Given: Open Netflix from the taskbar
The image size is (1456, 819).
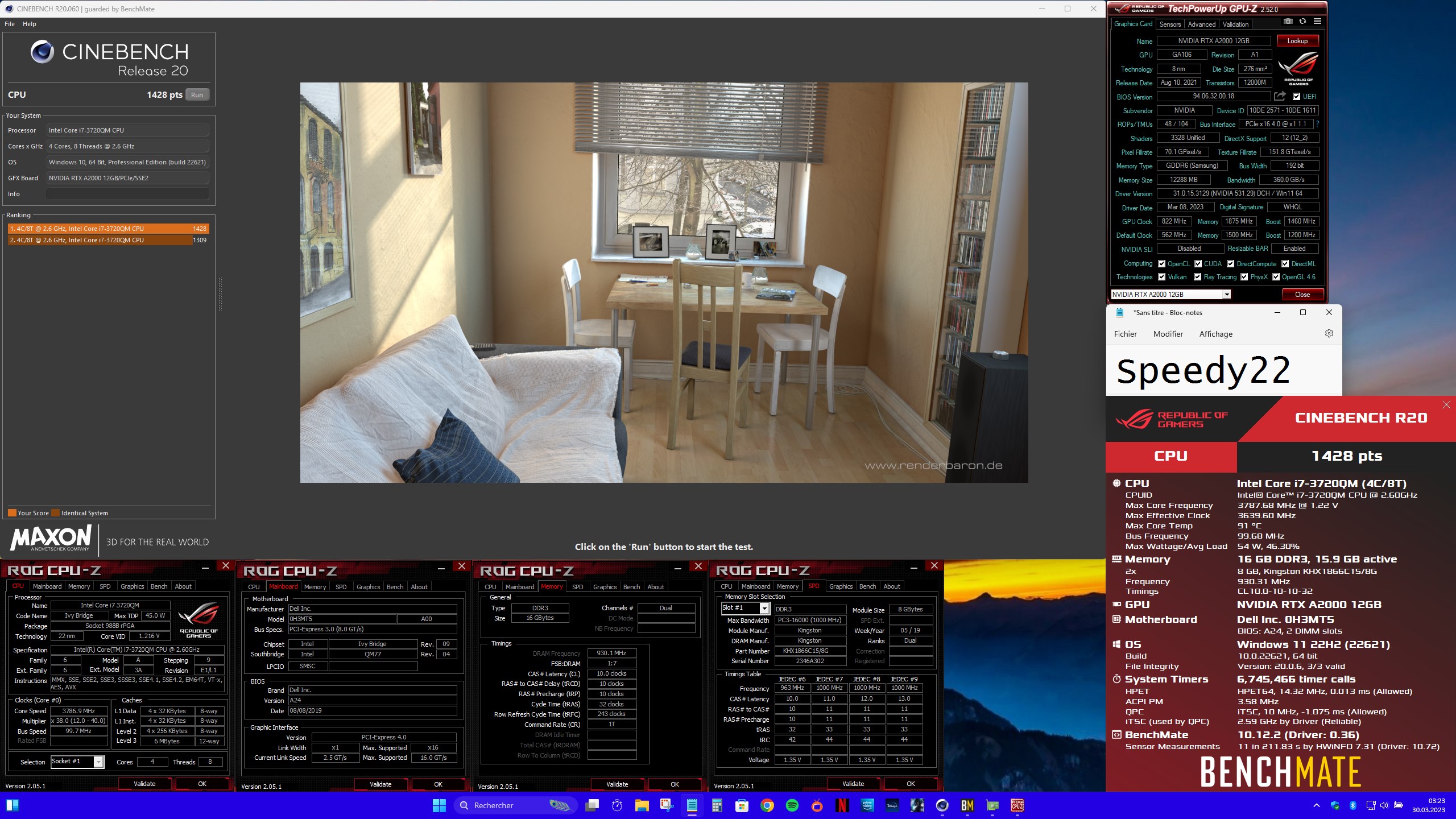Looking at the screenshot, I should pos(842,805).
